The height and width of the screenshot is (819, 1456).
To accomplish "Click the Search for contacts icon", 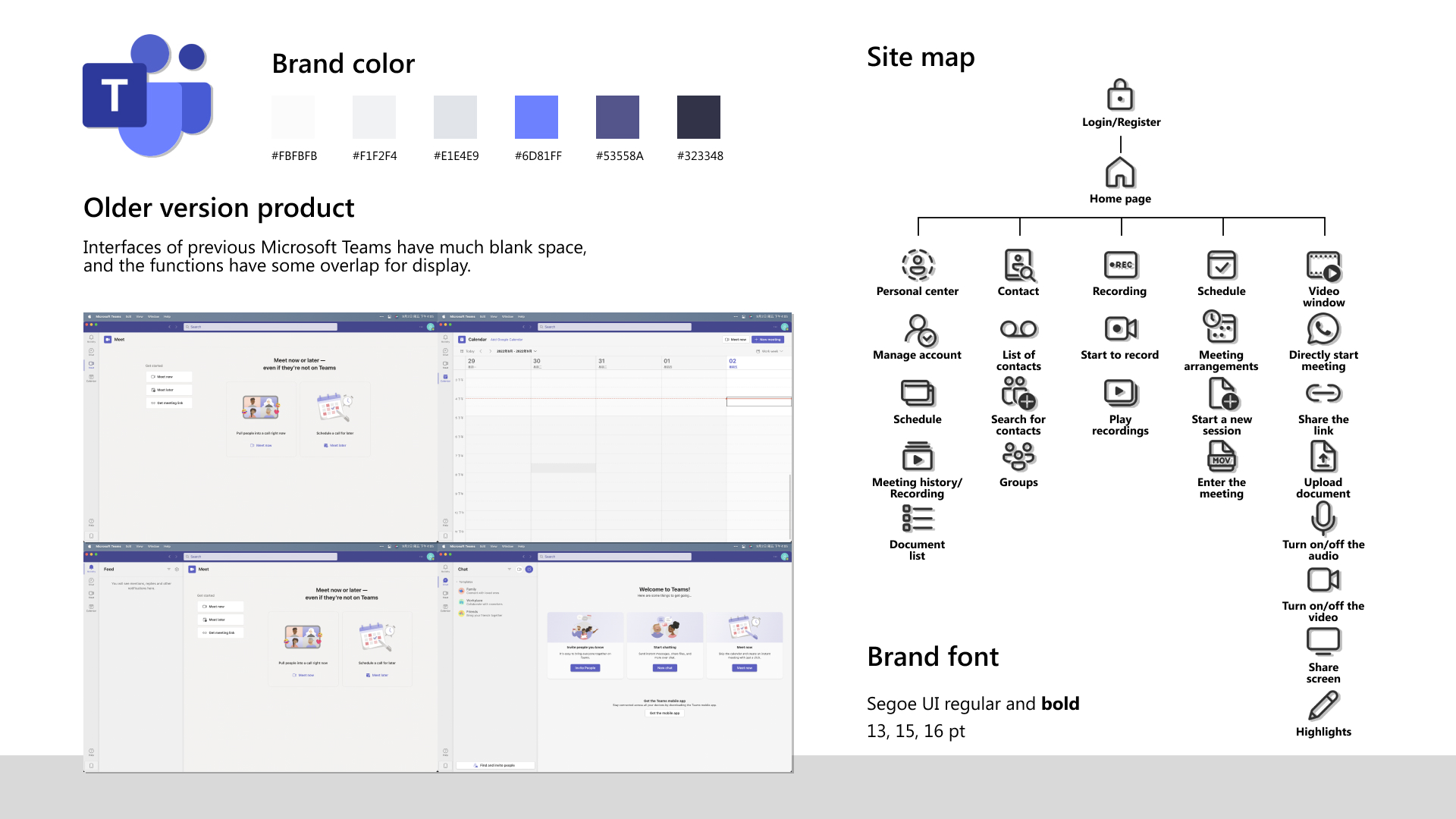I will pyautogui.click(x=1018, y=393).
